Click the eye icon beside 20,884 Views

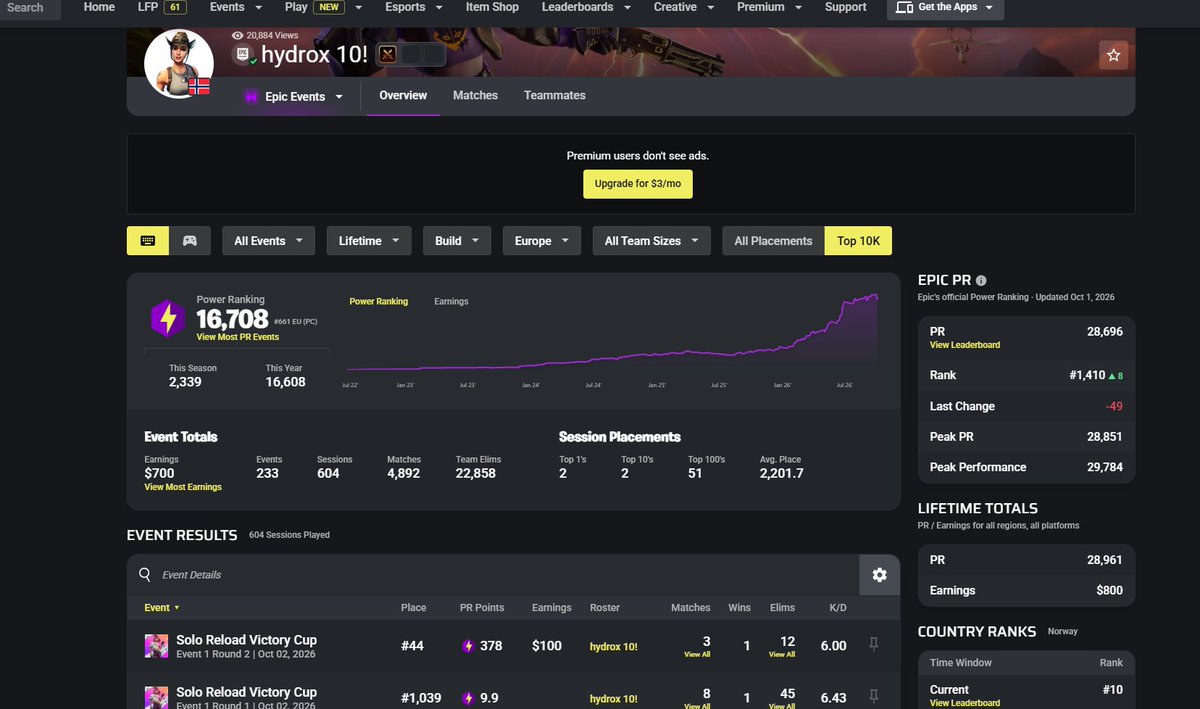pyautogui.click(x=237, y=35)
